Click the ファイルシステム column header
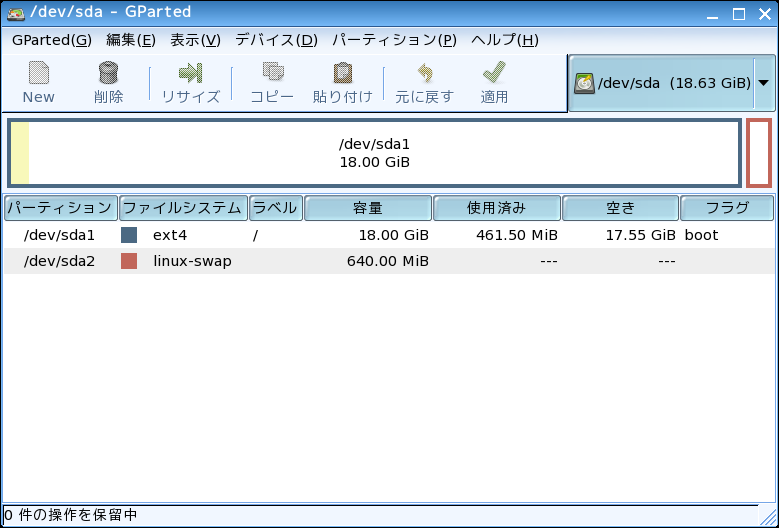779x528 pixels. tap(183, 208)
